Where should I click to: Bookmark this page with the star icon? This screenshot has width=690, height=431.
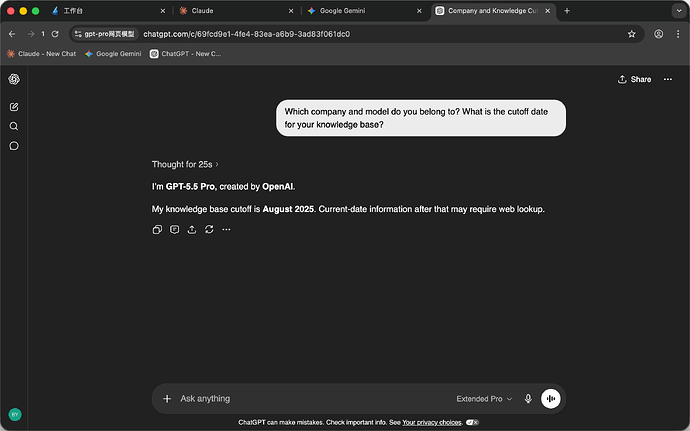(x=631, y=34)
